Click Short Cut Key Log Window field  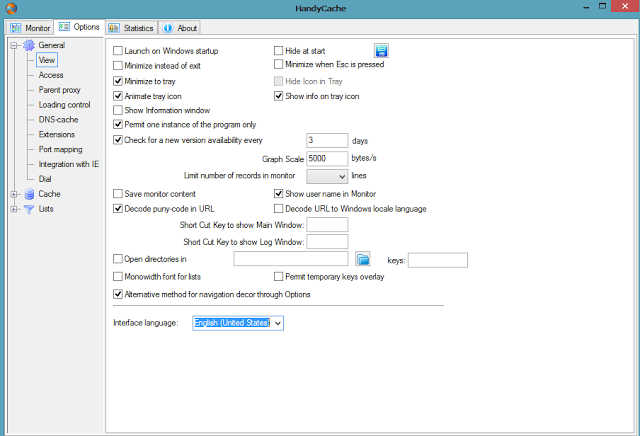tap(327, 242)
